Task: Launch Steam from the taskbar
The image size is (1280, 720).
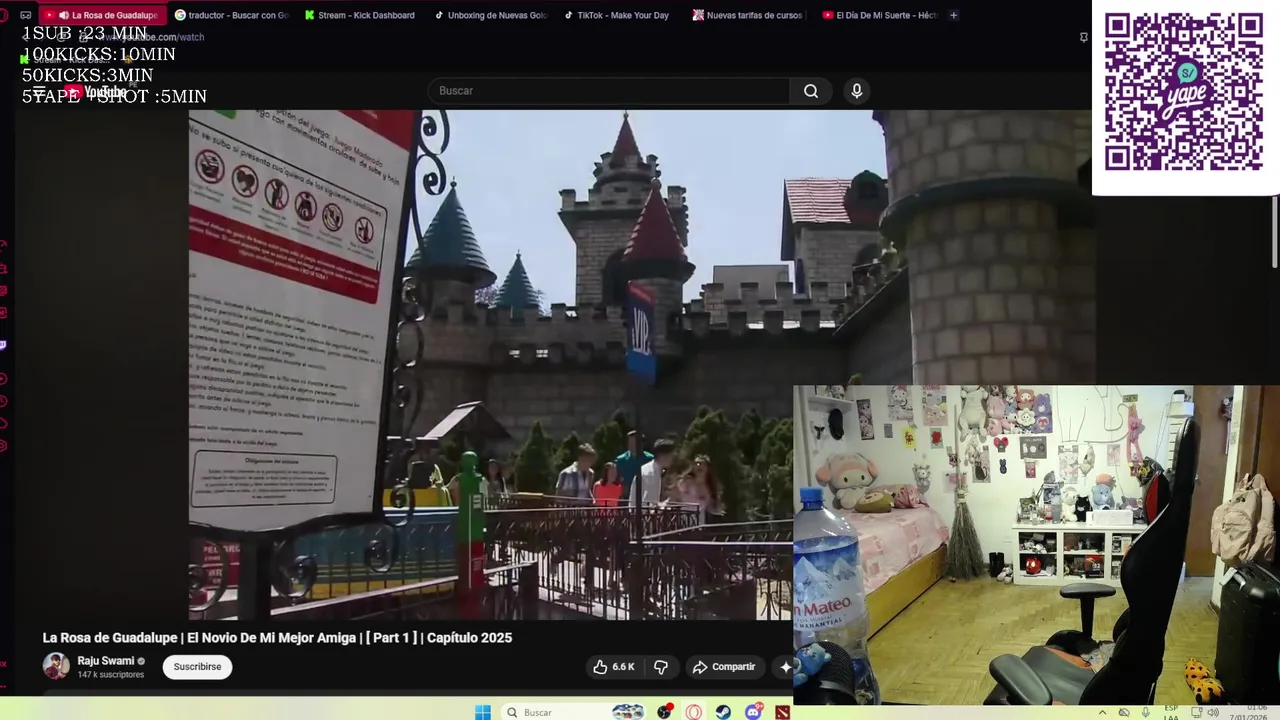Action: pyautogui.click(x=723, y=712)
